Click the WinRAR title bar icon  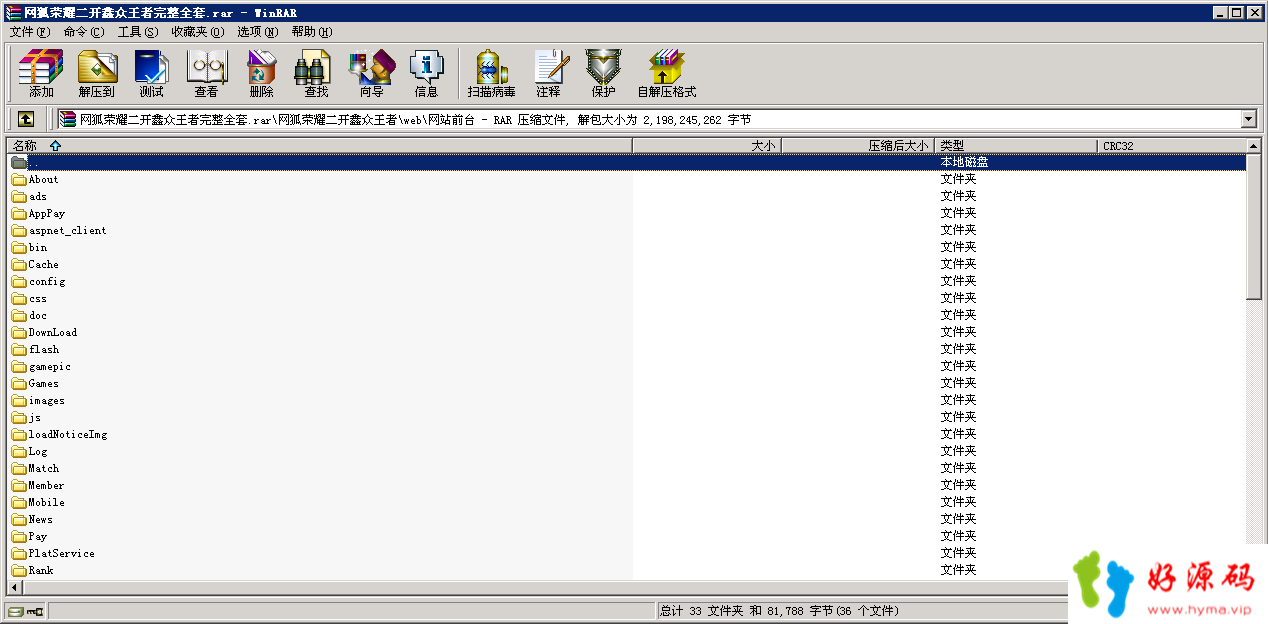click(12, 12)
